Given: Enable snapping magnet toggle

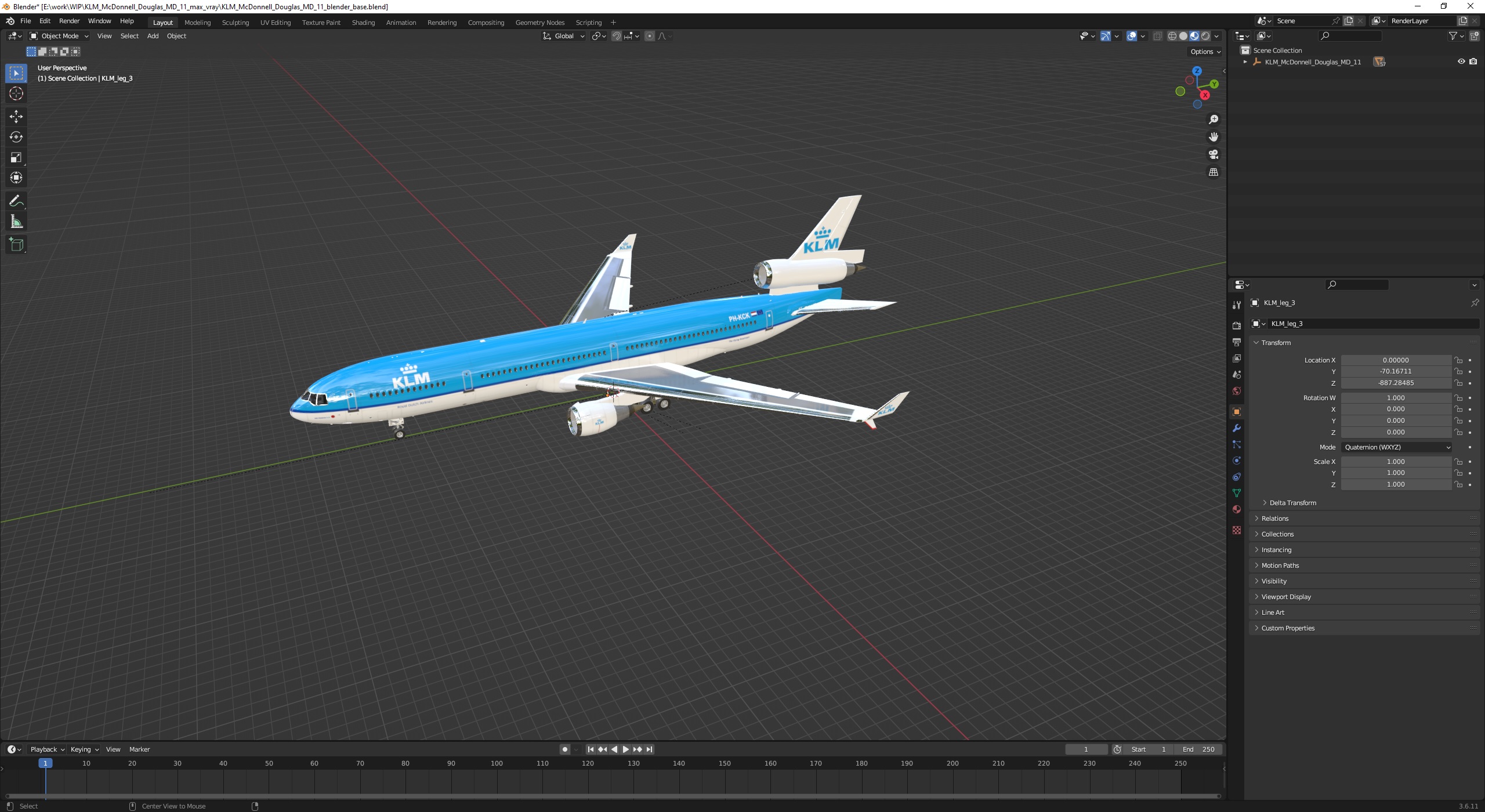Looking at the screenshot, I should [x=617, y=36].
